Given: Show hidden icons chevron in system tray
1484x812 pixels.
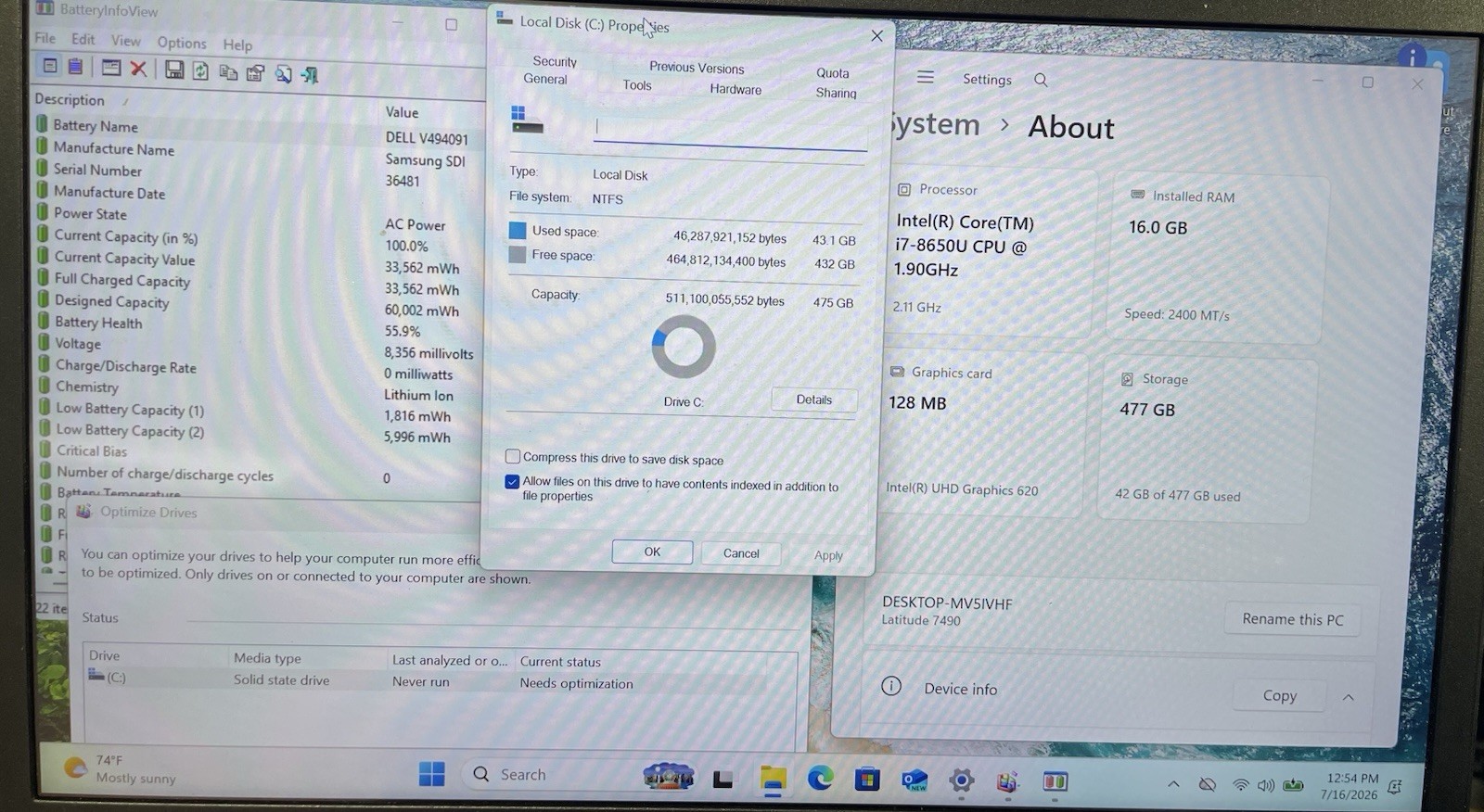Looking at the screenshot, I should click(1173, 784).
